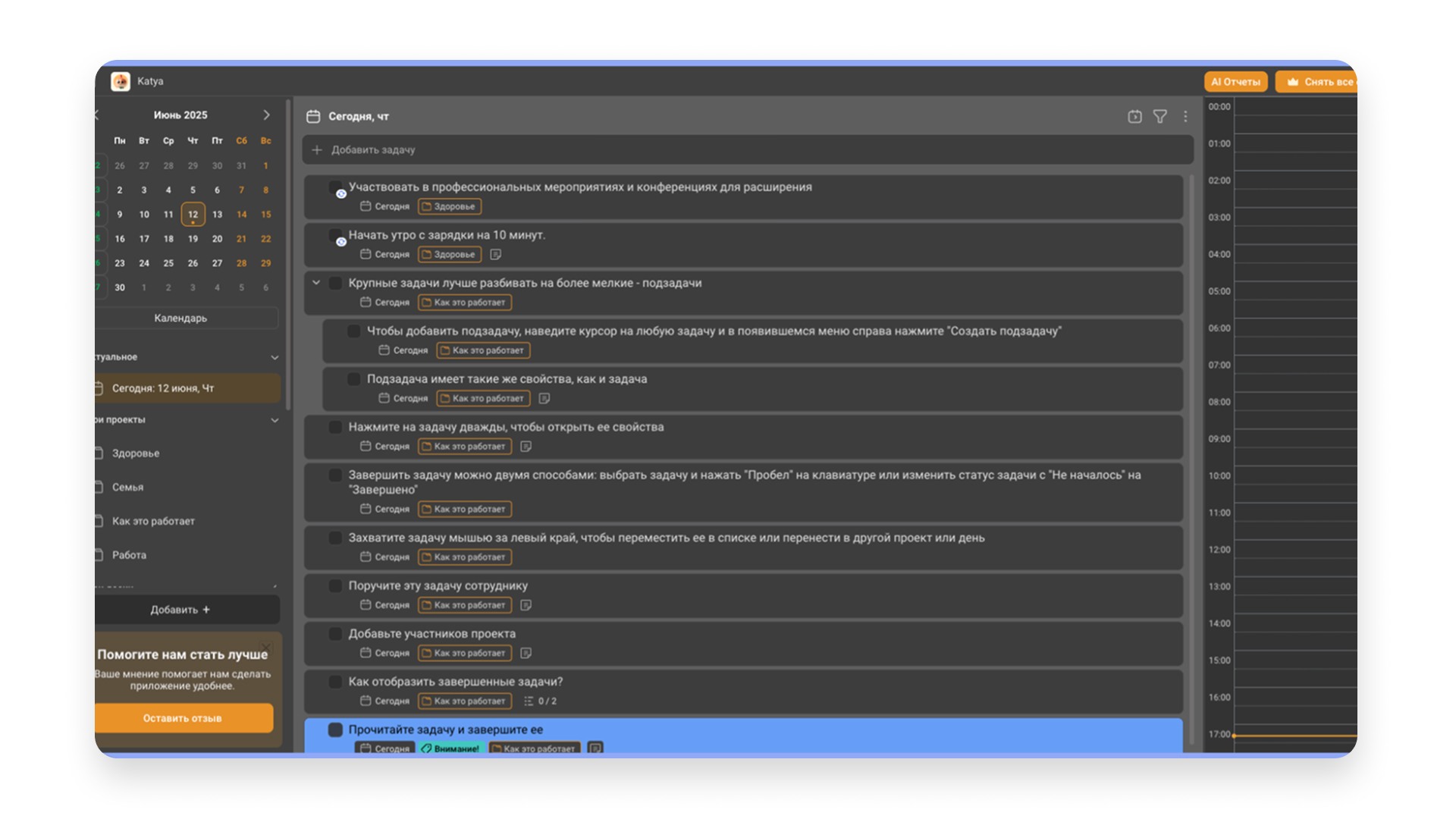1456x819 pixels.
Task: Click the Katya user avatar
Action: click(x=121, y=81)
